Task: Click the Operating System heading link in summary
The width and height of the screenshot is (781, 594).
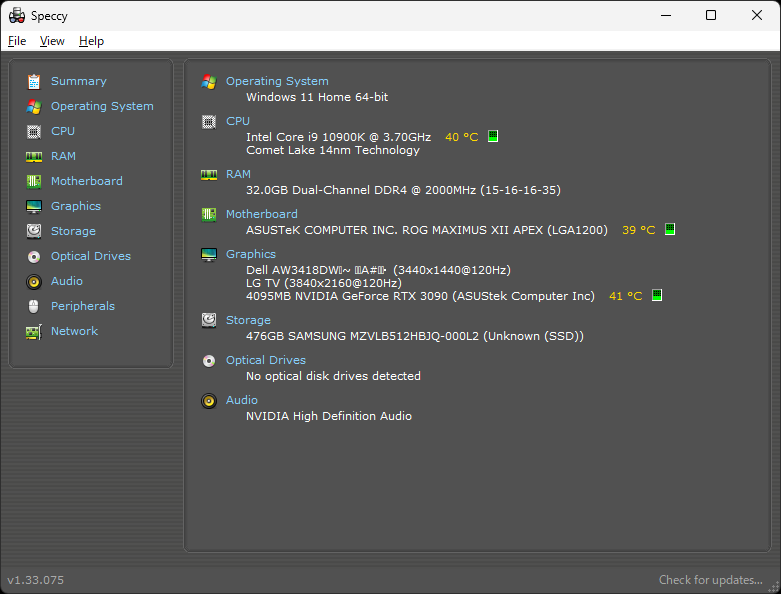Action: click(277, 81)
